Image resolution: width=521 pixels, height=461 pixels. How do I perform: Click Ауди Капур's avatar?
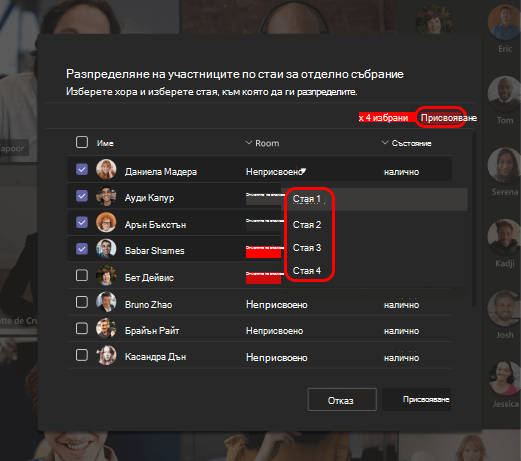(x=106, y=196)
